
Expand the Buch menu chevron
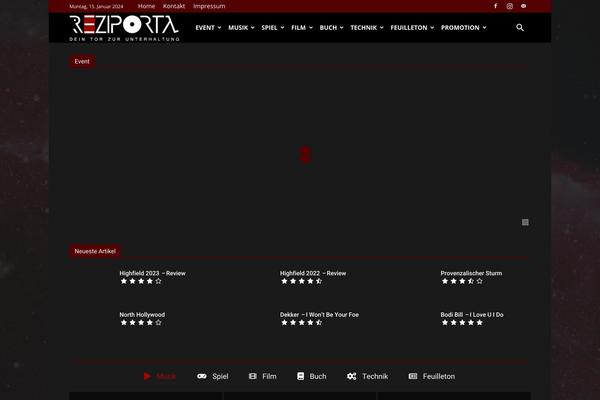pos(341,28)
